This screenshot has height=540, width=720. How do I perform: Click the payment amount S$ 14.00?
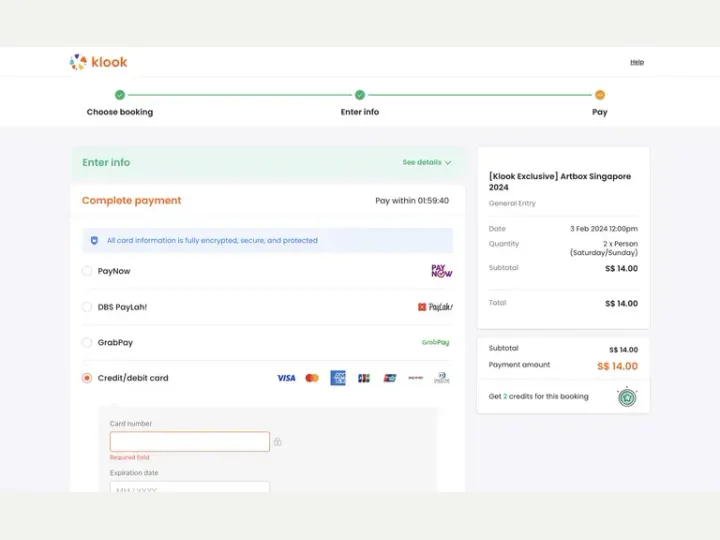[617, 366]
